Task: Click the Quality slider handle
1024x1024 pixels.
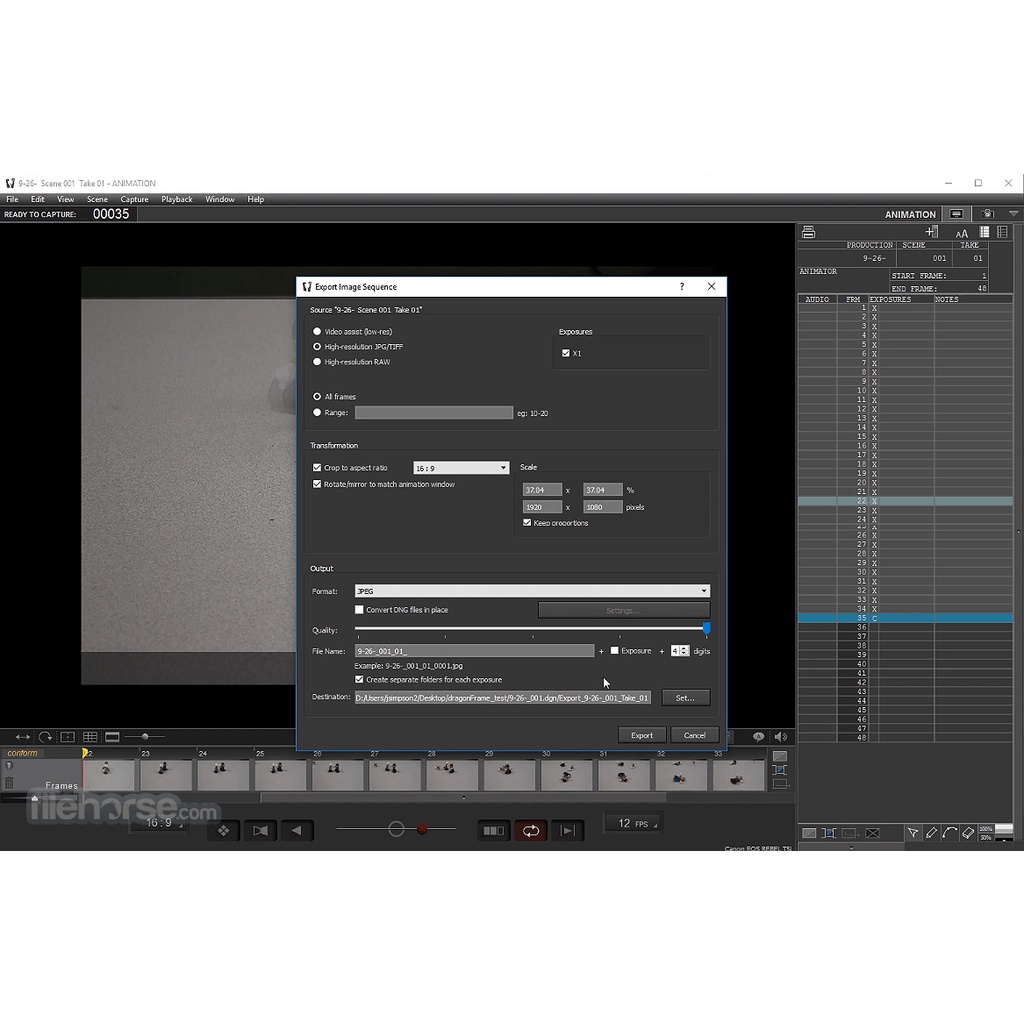Action: coord(707,629)
